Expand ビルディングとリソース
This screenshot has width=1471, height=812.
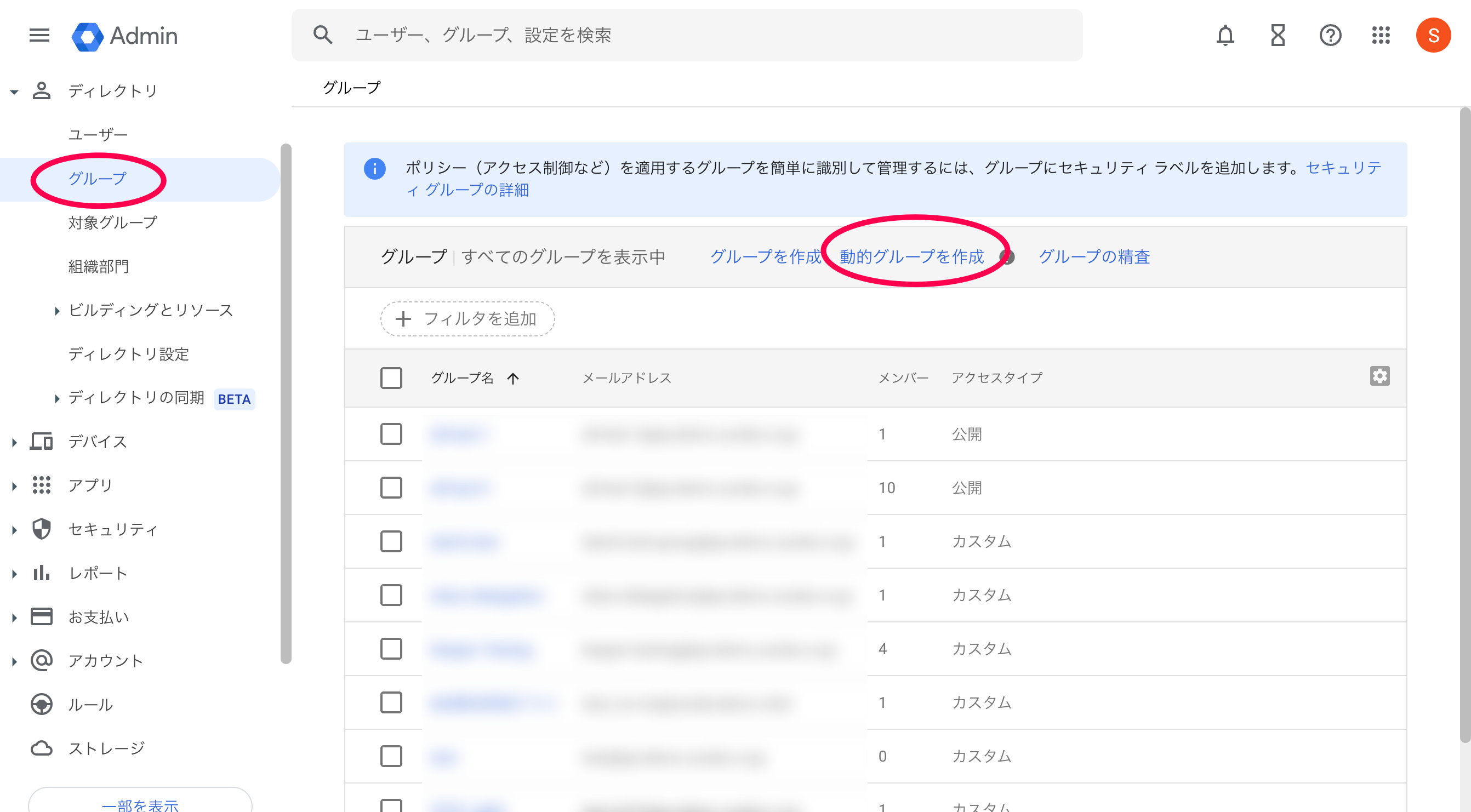tap(56, 311)
